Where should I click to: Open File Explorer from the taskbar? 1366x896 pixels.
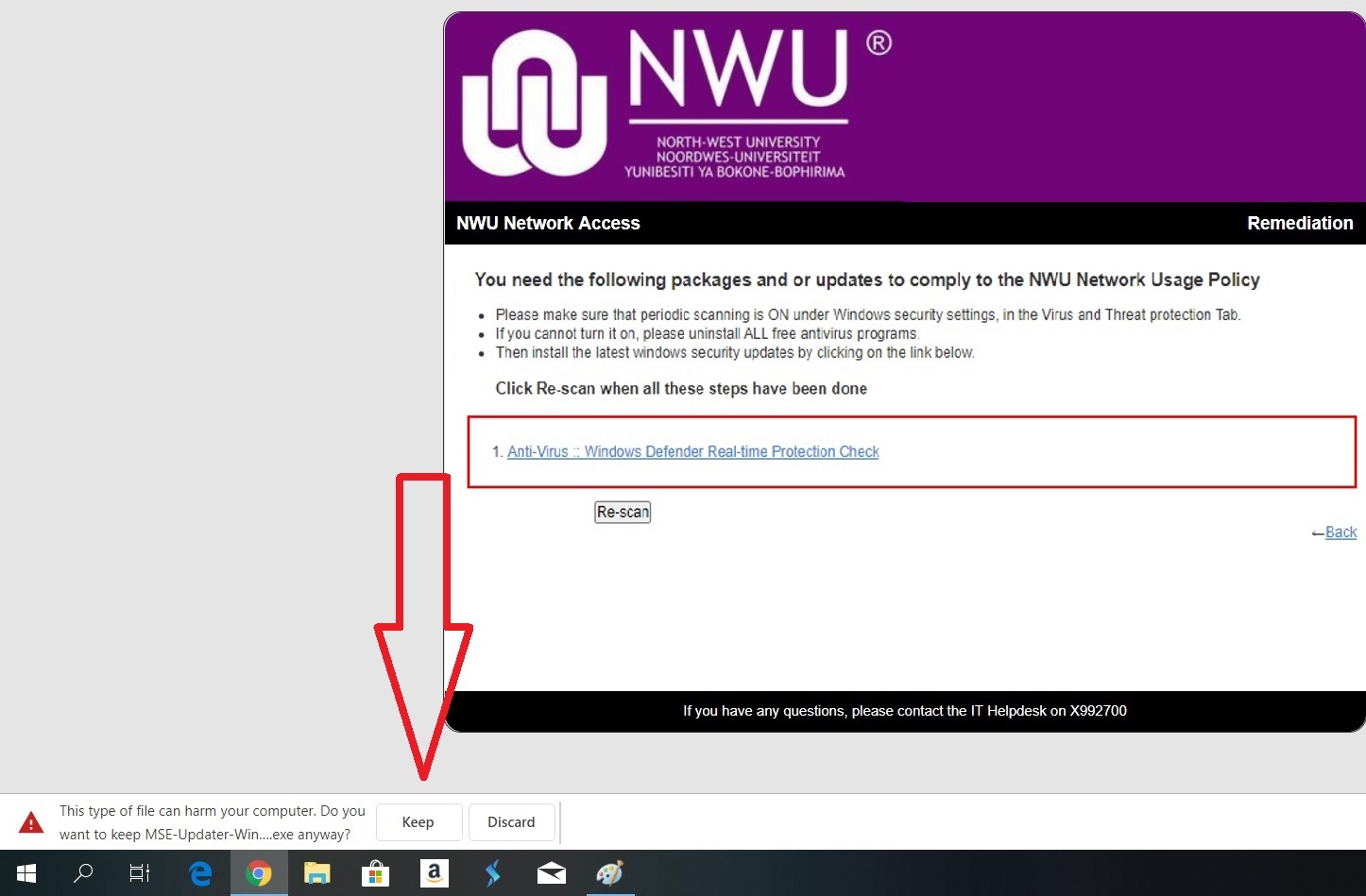(x=316, y=873)
